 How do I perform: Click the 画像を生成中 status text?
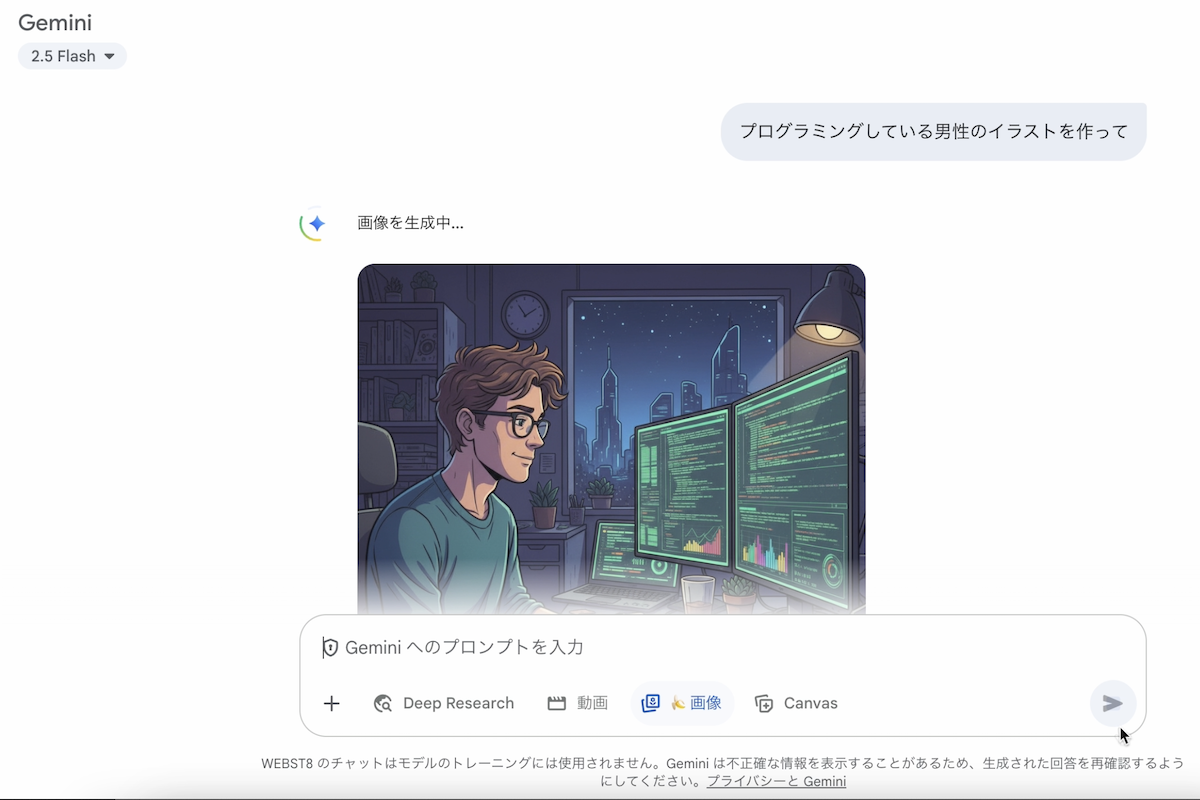[410, 223]
